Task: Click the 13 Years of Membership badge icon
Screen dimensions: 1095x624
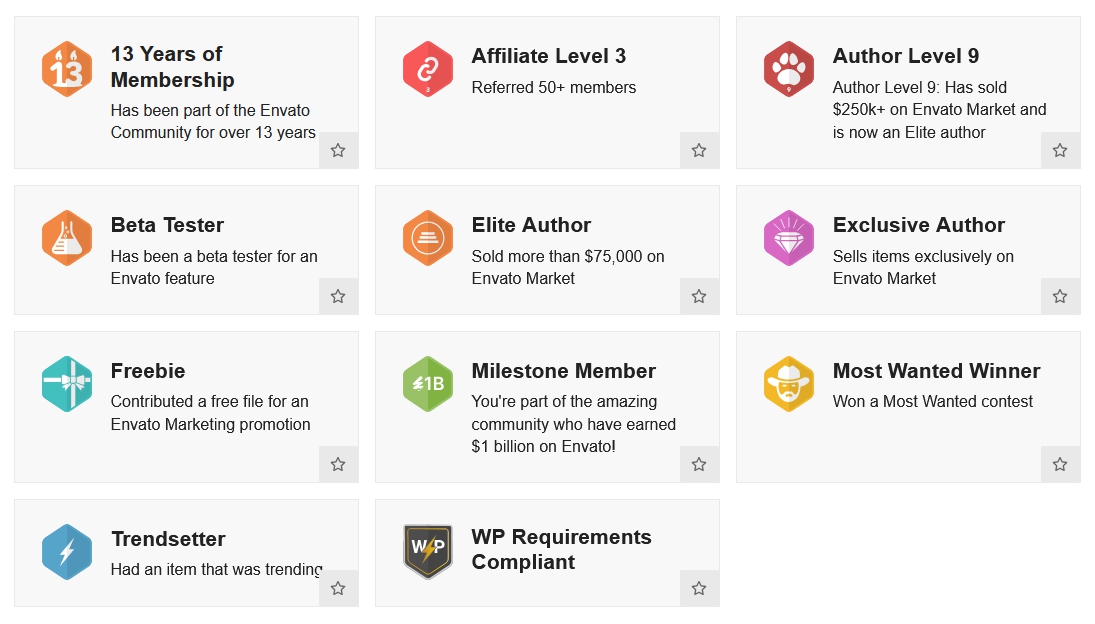Action: coord(67,69)
